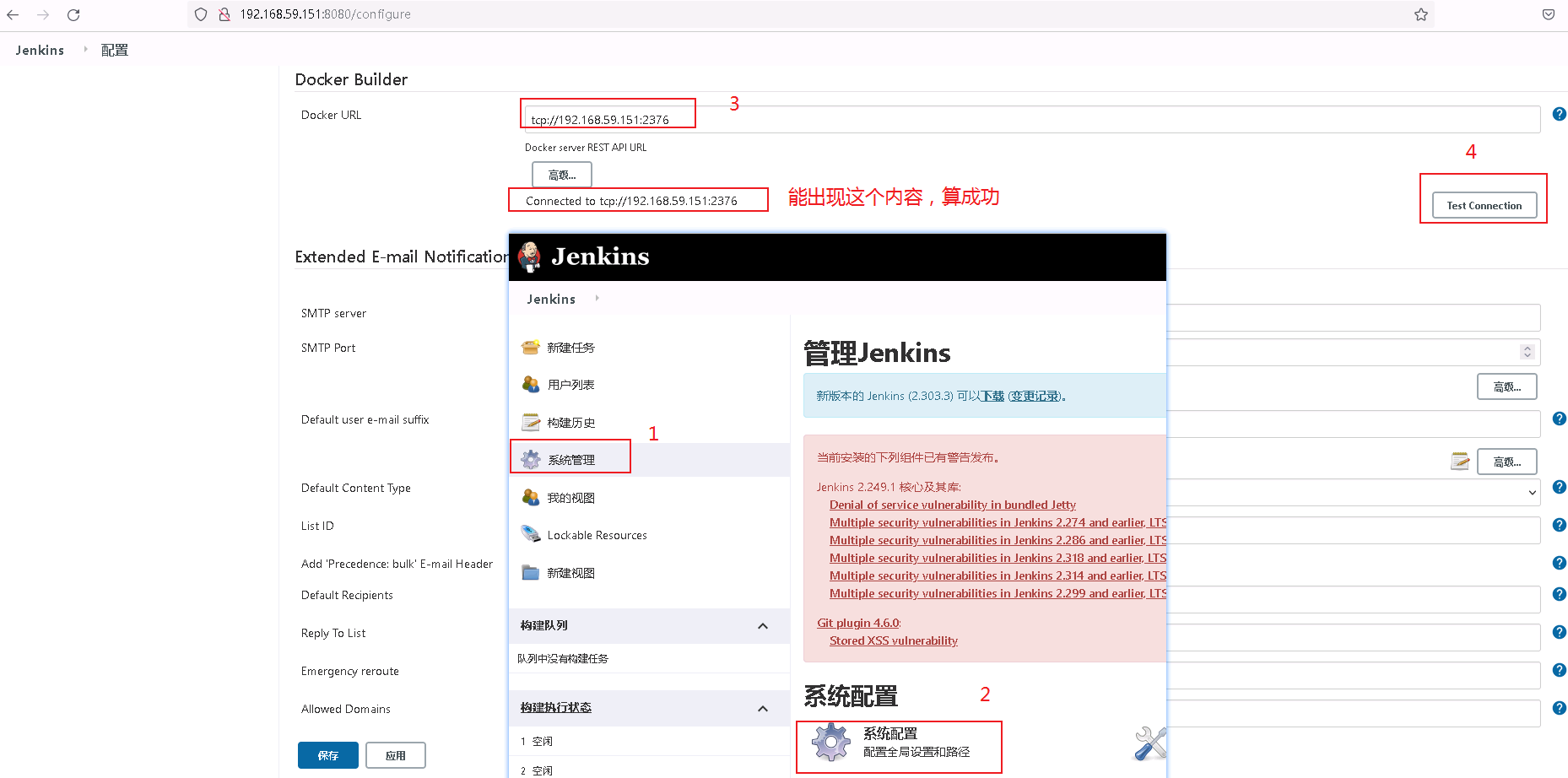1568x778 pixels.
Task: Open the Jenkins breadcrumb menu item
Action: coord(39,50)
